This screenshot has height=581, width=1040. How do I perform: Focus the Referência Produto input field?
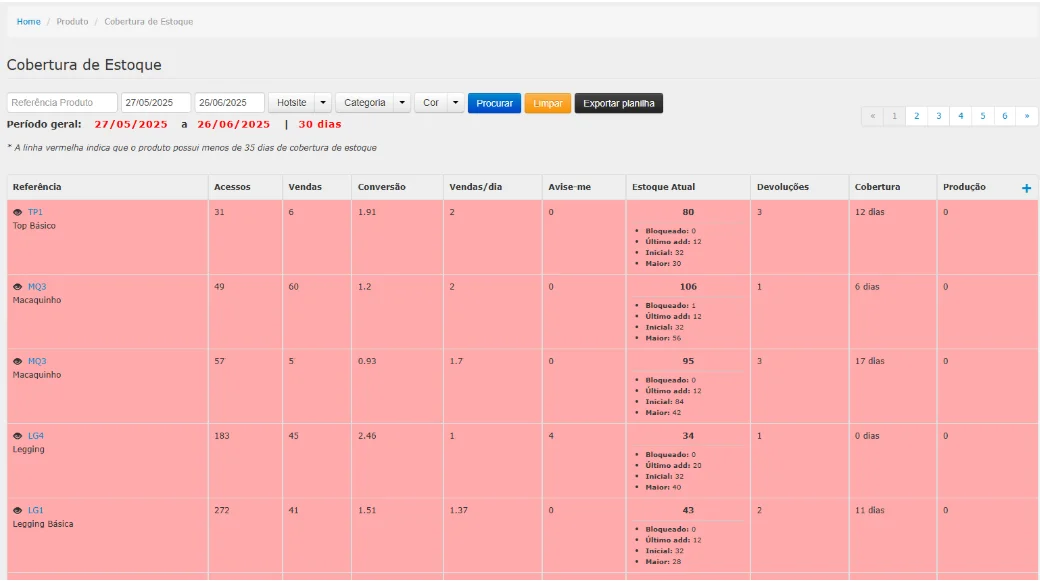click(62, 103)
